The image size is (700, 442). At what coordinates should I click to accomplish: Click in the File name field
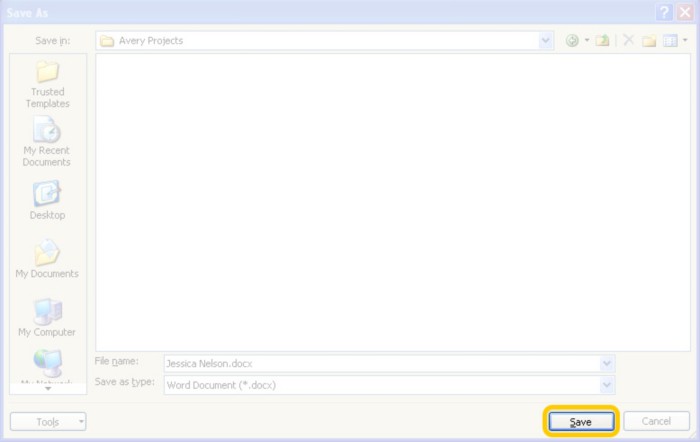coord(389,363)
